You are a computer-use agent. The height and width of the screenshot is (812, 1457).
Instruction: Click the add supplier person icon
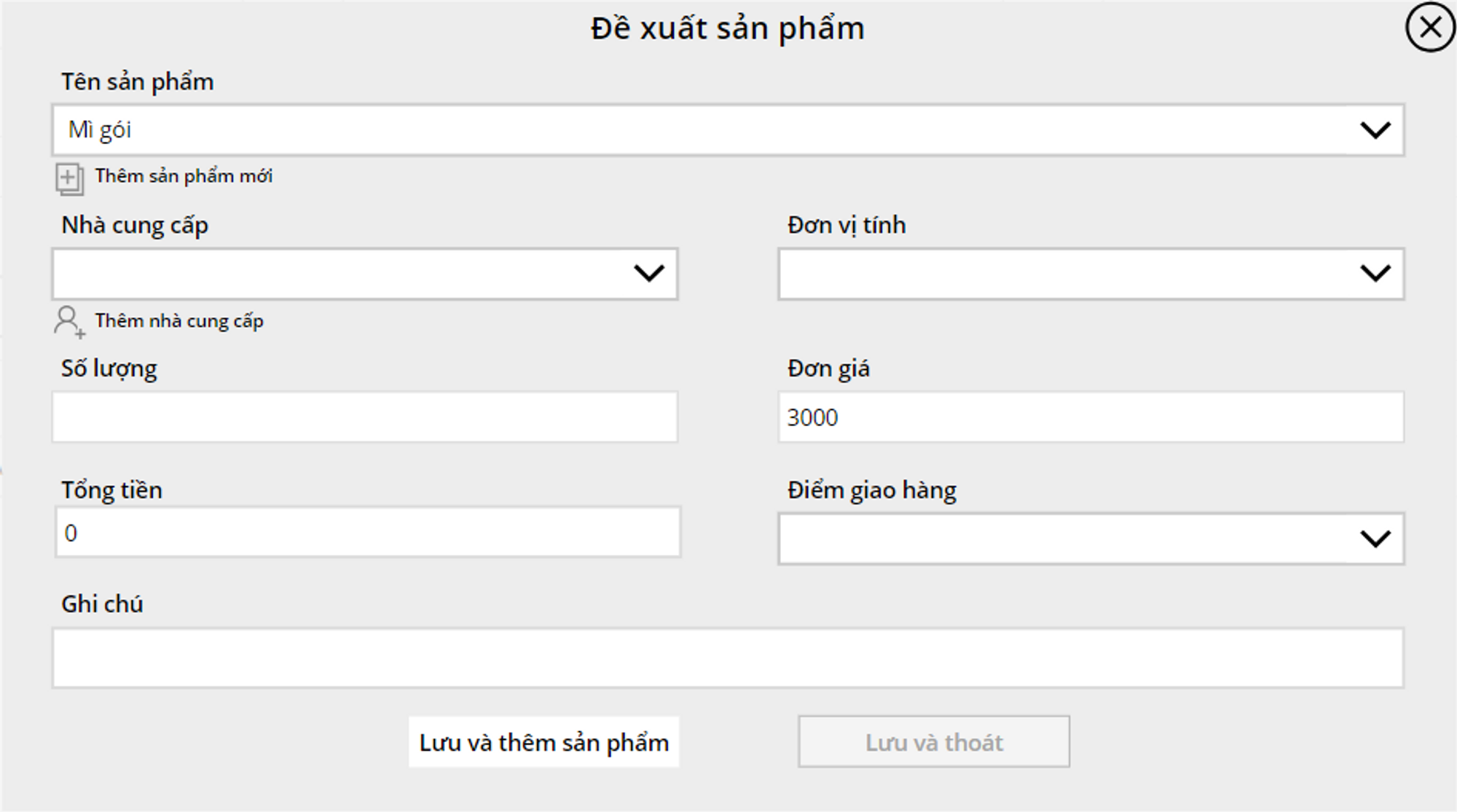(x=68, y=321)
